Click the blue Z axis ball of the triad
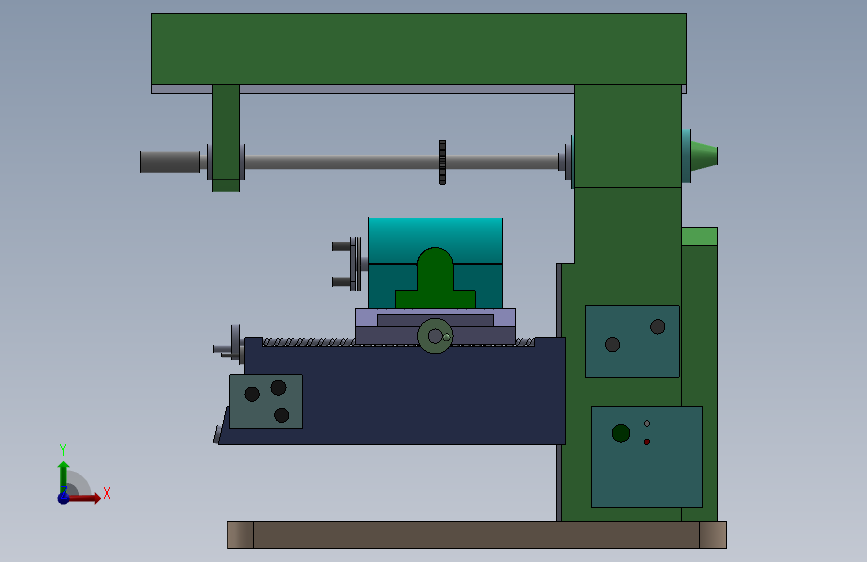Image resolution: width=867 pixels, height=562 pixels. 63,498
